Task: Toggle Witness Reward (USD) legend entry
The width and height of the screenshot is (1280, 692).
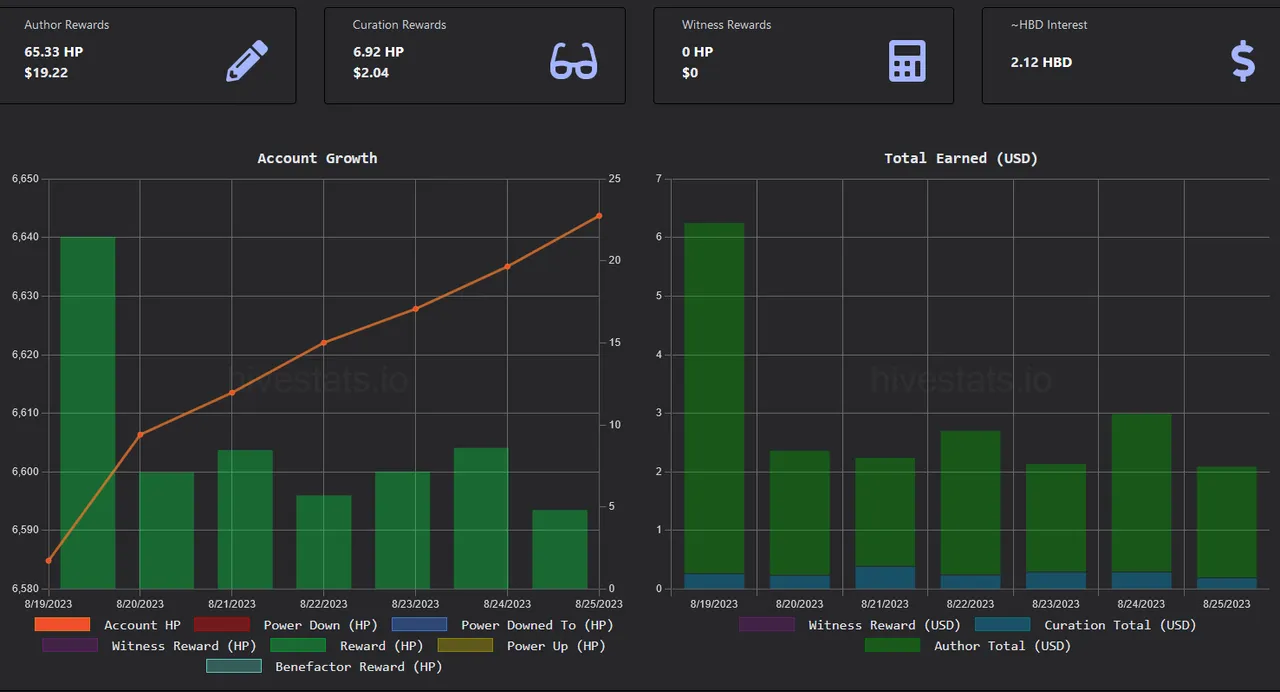Action: 850,625
